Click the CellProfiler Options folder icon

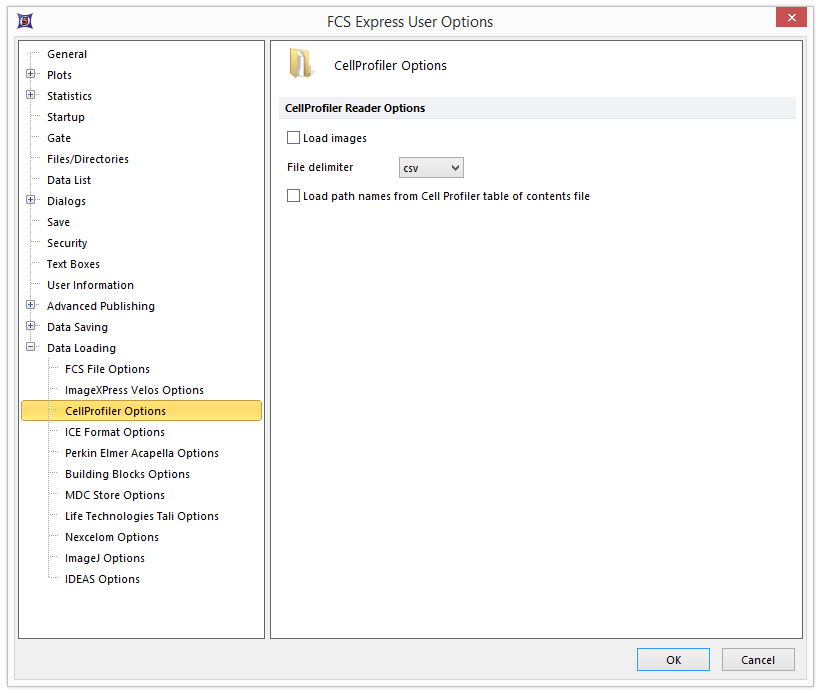pos(301,64)
